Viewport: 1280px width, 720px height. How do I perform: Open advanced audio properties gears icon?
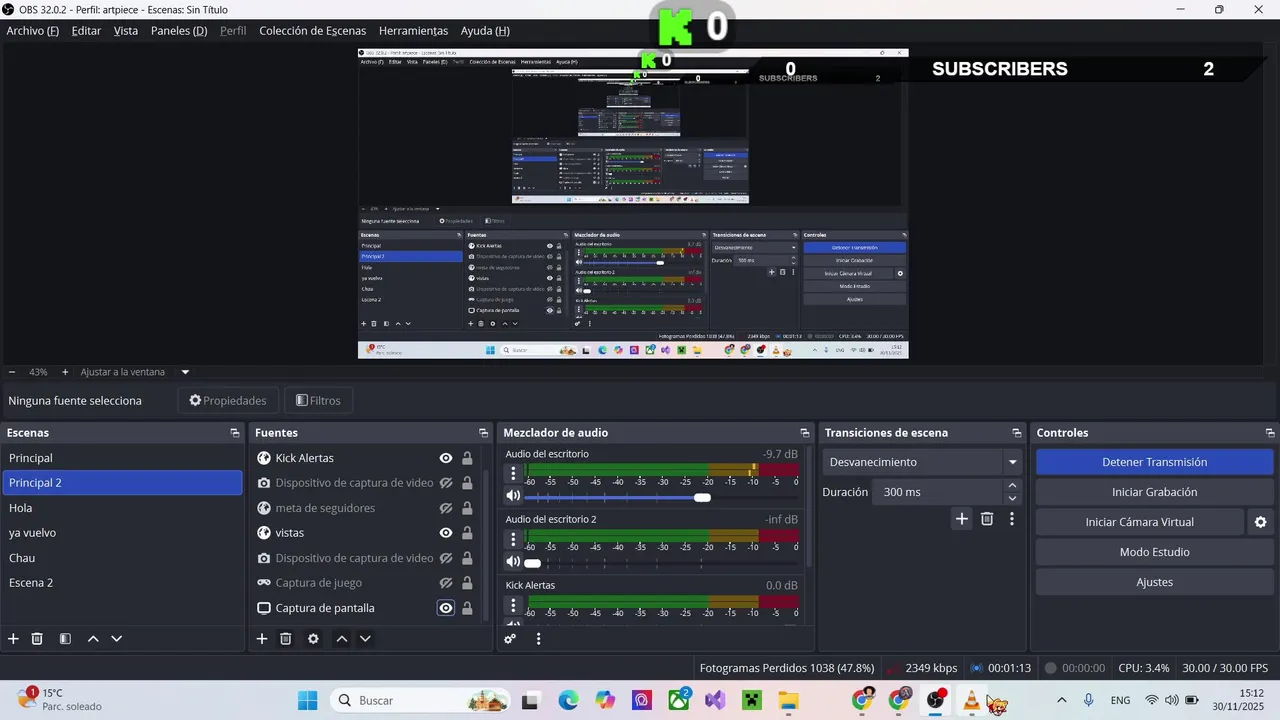[x=510, y=639]
